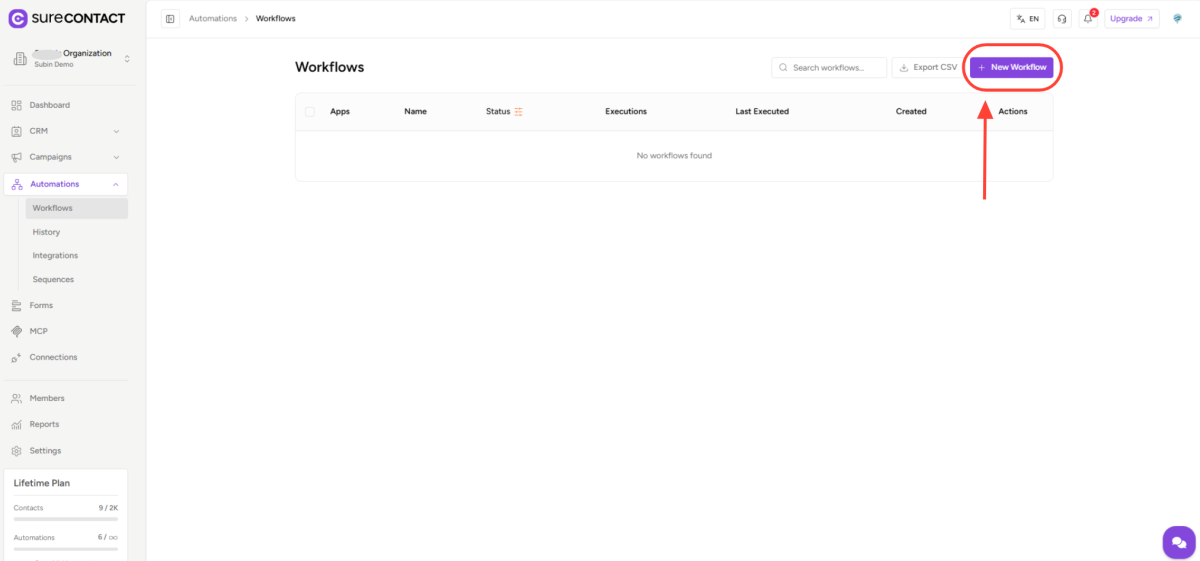Open the chat widget bubble
This screenshot has width=1200, height=561.
[x=1178, y=542]
